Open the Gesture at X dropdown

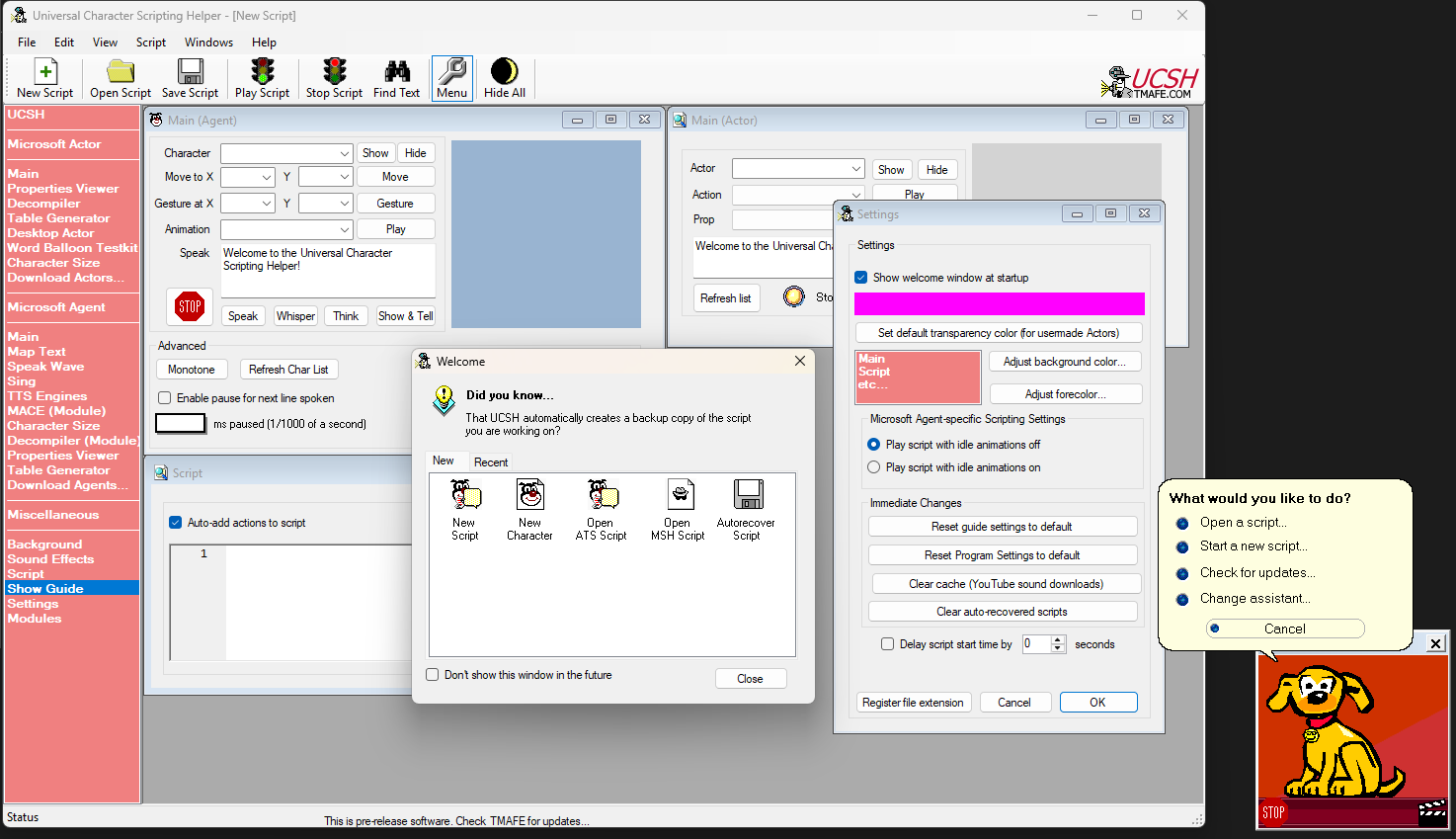[247, 204]
